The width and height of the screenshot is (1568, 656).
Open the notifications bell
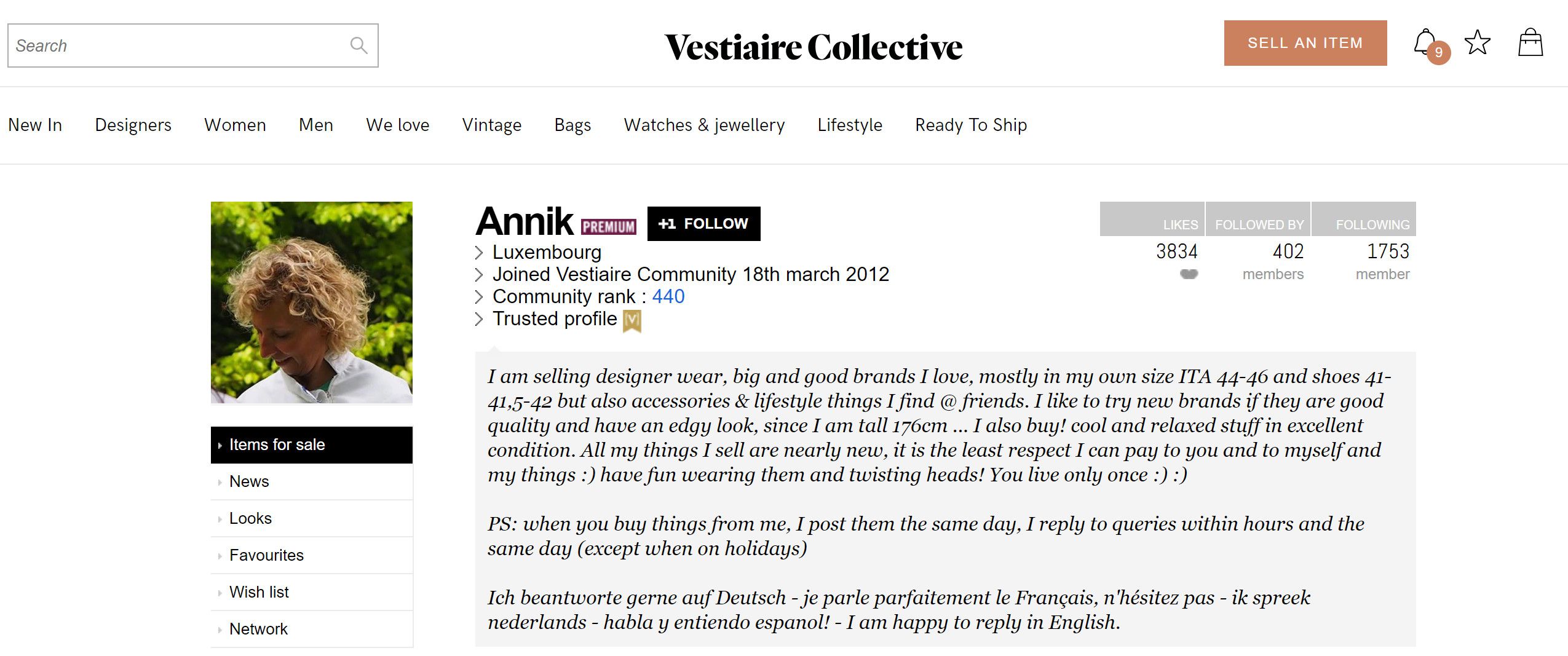1425,43
